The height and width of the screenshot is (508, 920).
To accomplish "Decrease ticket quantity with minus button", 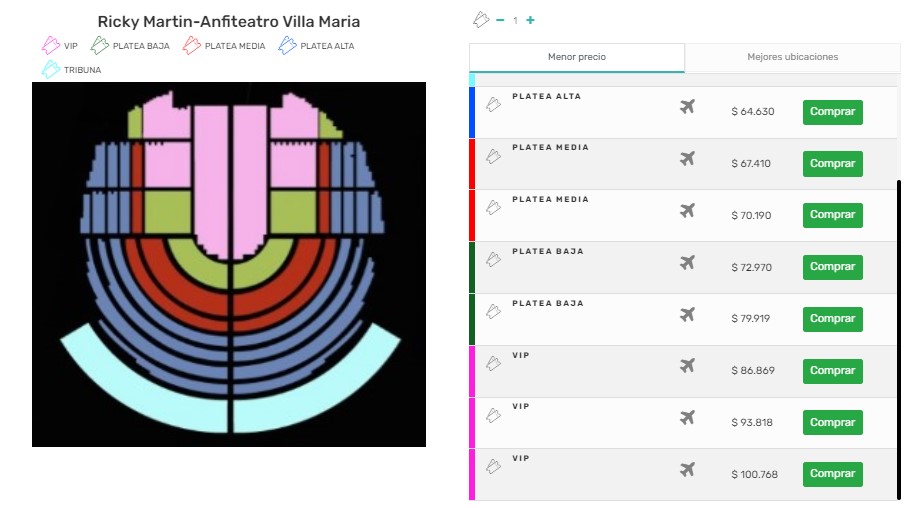I will click(x=500, y=20).
